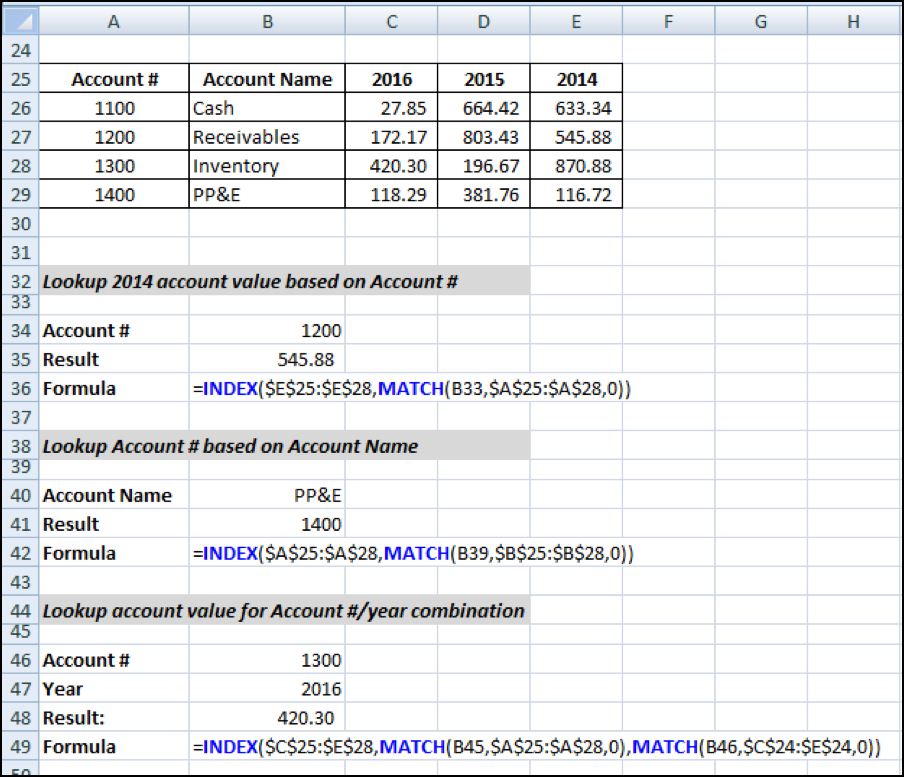Select row 24 using its row header
The height and width of the screenshot is (777, 904).
tap(21, 50)
